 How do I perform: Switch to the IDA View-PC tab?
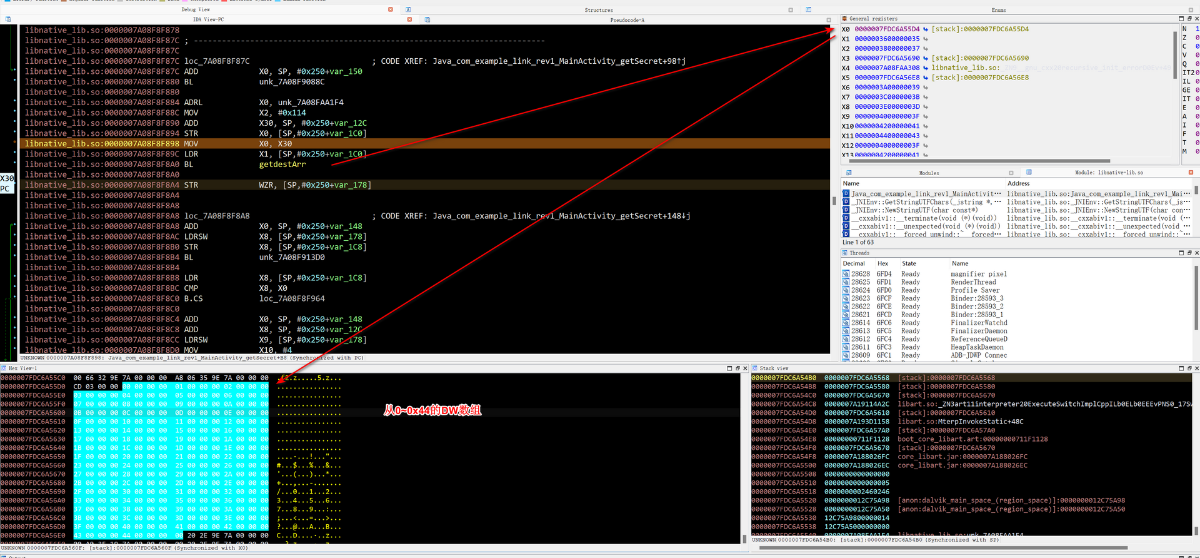click(x=207, y=19)
